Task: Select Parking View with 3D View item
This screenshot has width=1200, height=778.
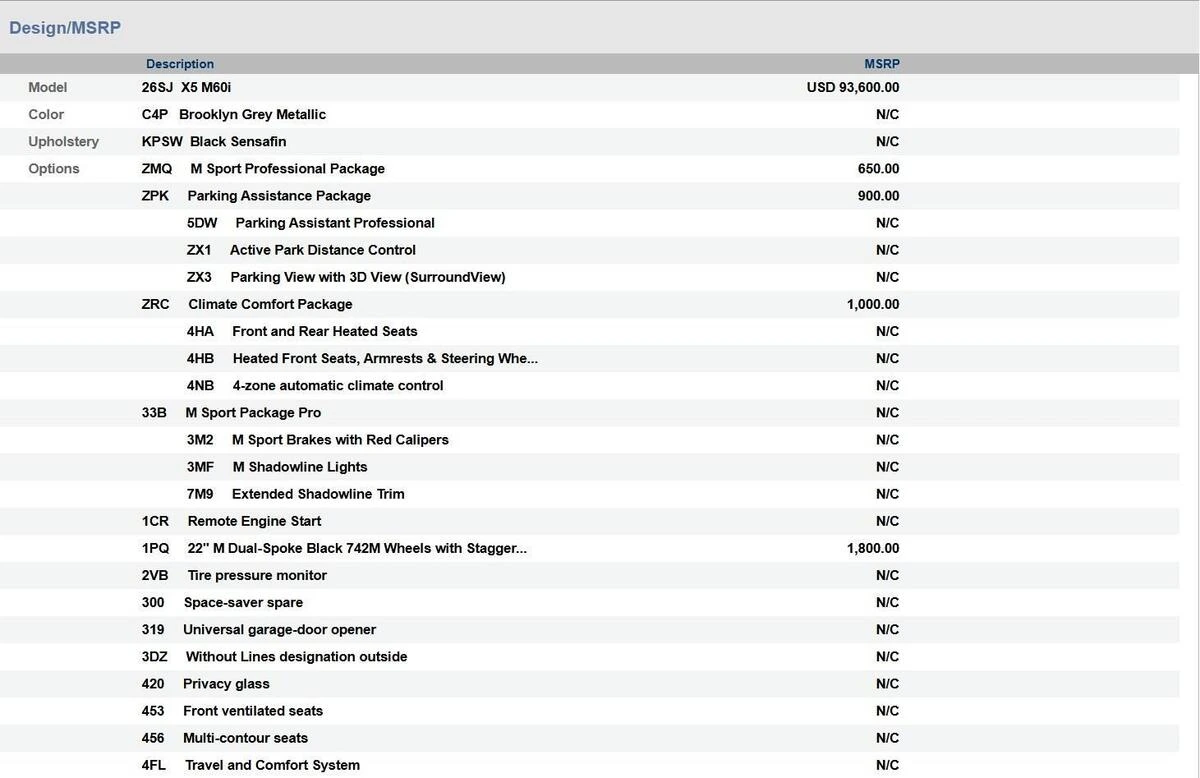Action: [x=367, y=277]
